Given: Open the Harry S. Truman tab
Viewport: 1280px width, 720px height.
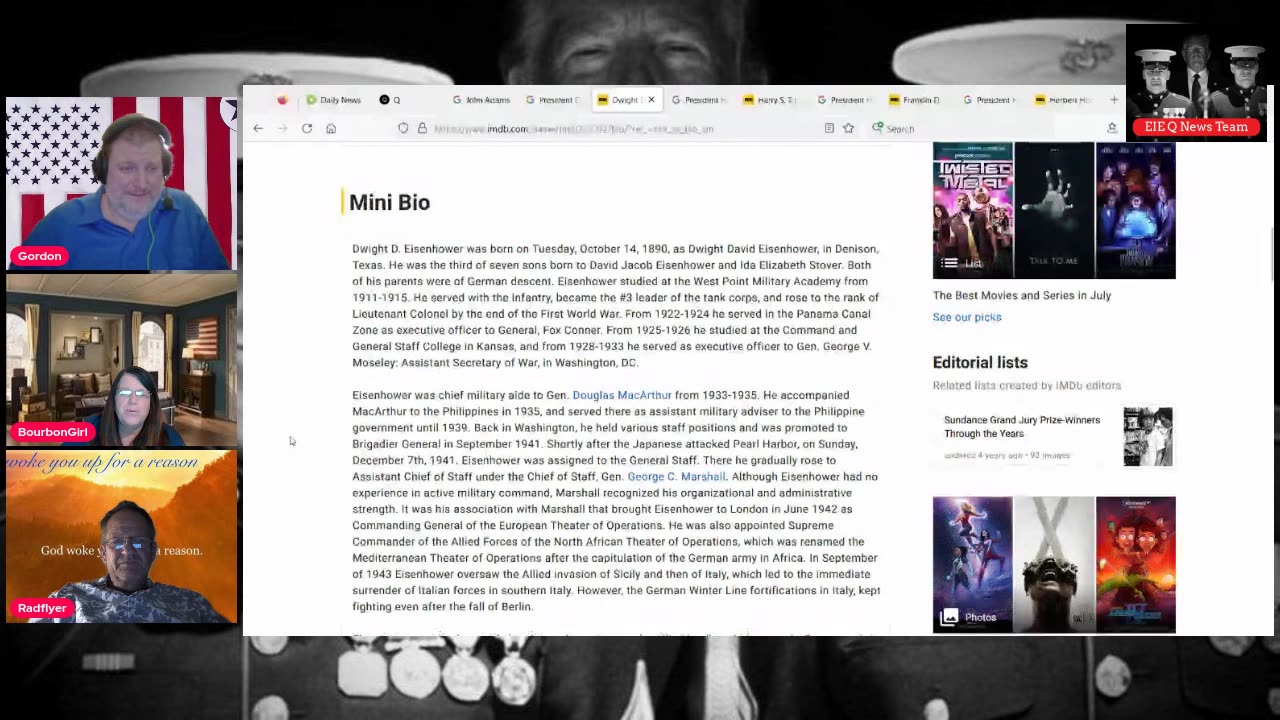Looking at the screenshot, I should coord(770,100).
